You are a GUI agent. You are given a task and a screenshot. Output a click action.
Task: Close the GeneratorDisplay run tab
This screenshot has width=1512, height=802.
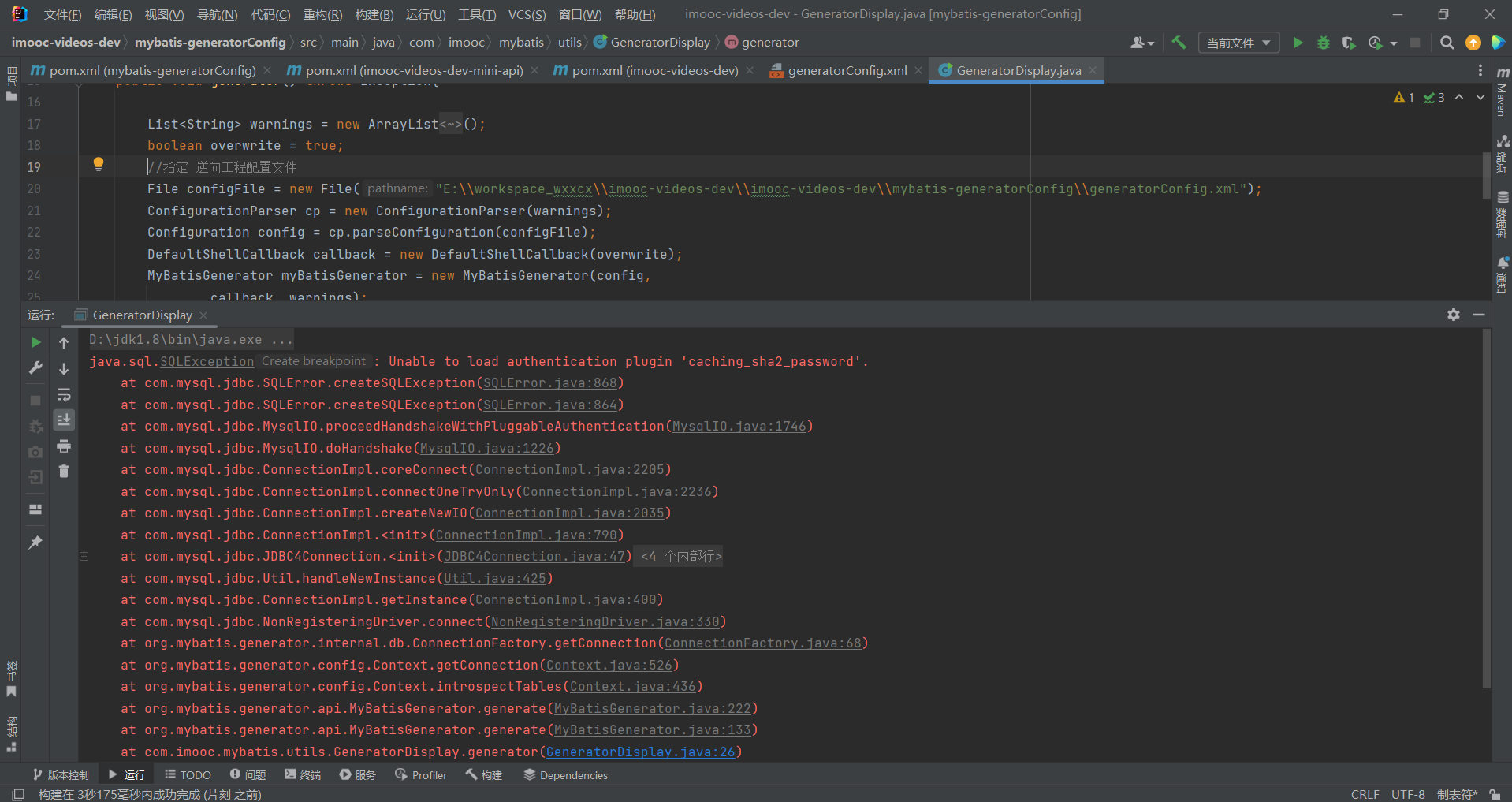pyautogui.click(x=203, y=315)
